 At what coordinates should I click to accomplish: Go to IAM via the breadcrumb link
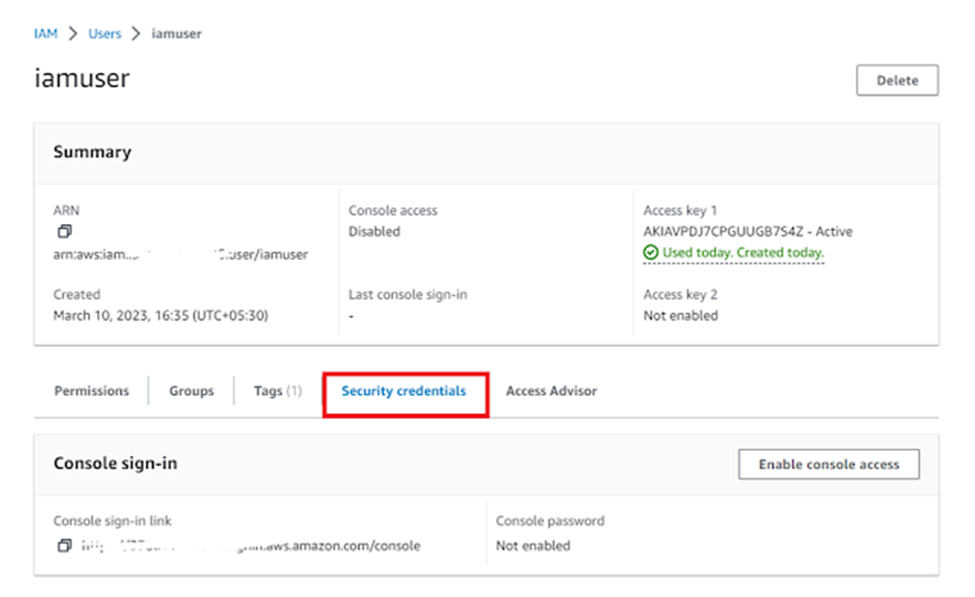click(x=45, y=34)
